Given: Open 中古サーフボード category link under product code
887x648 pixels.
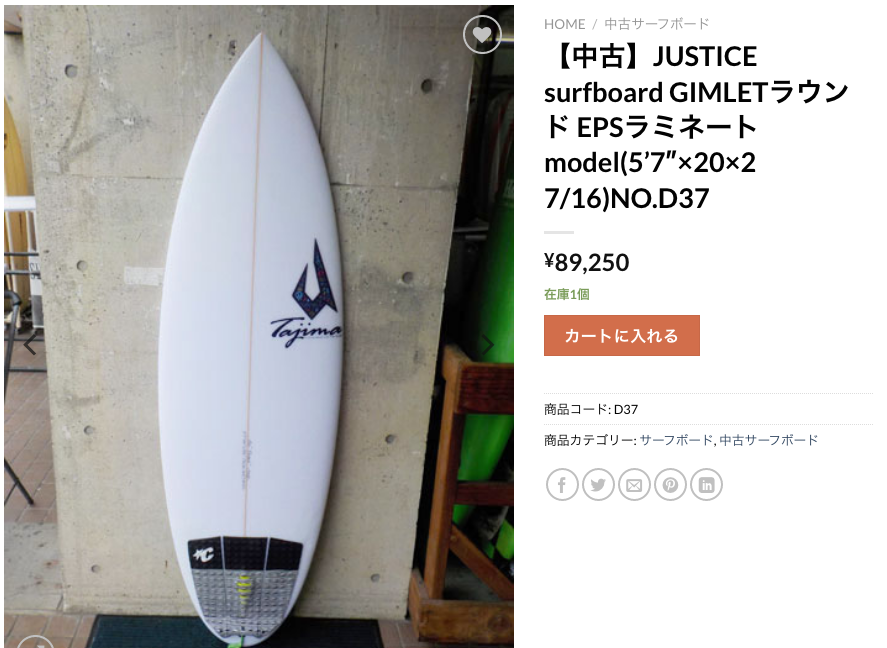Looking at the screenshot, I should (x=769, y=440).
